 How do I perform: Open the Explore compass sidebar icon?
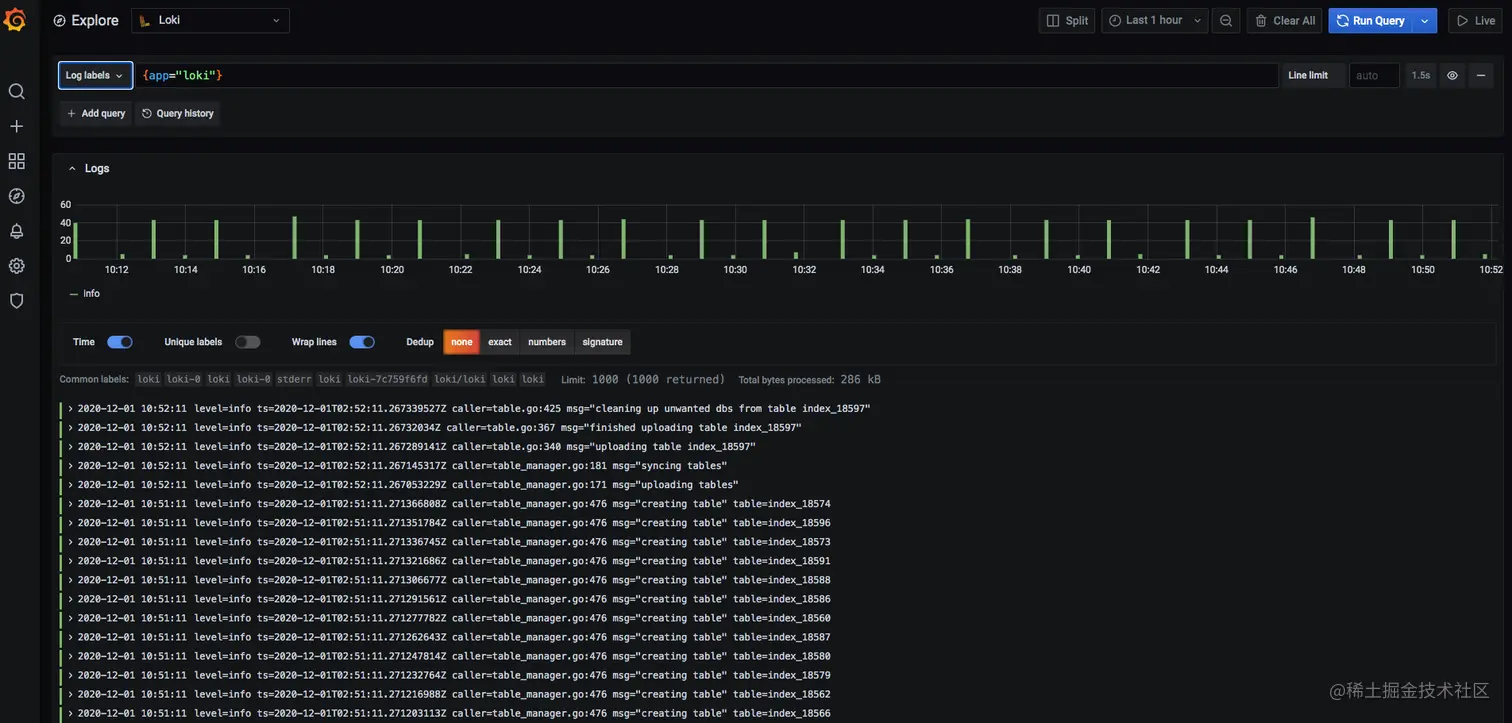(16, 196)
